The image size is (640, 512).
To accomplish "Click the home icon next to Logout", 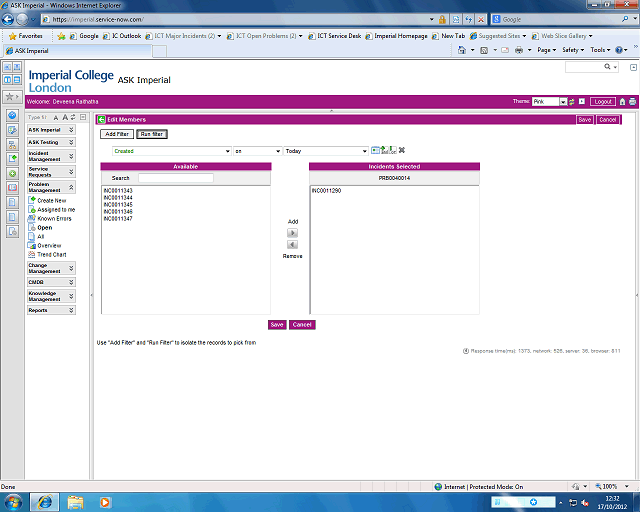I will [622, 102].
